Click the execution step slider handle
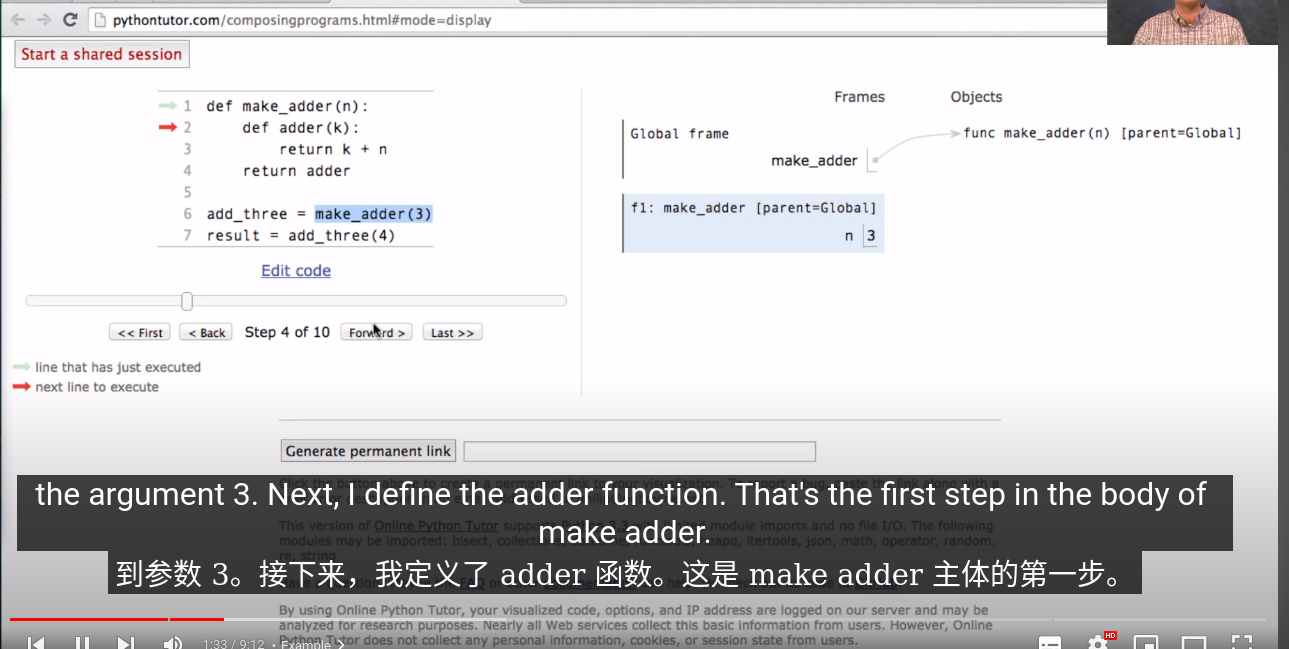The width and height of the screenshot is (1289, 649). coord(187,301)
